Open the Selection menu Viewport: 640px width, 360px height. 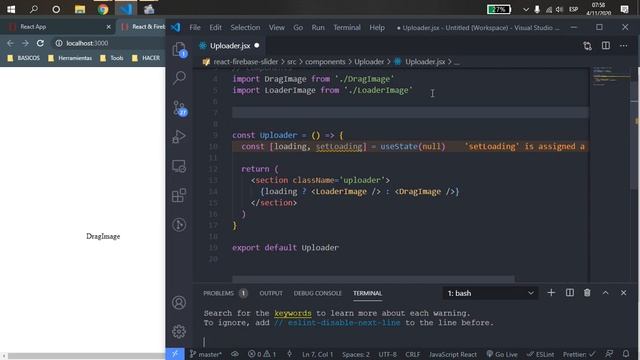(x=245, y=27)
